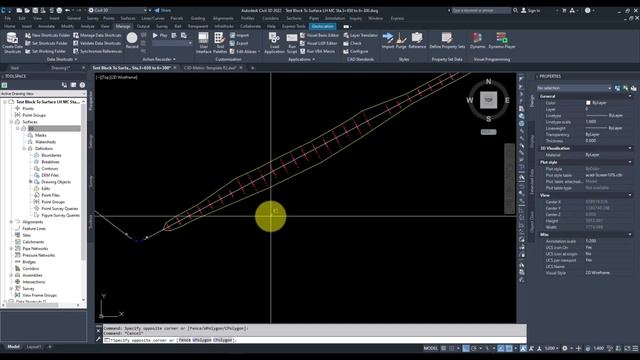The height and width of the screenshot is (360, 640).
Task: Collapse the General section in Properties
Action: 630,96
